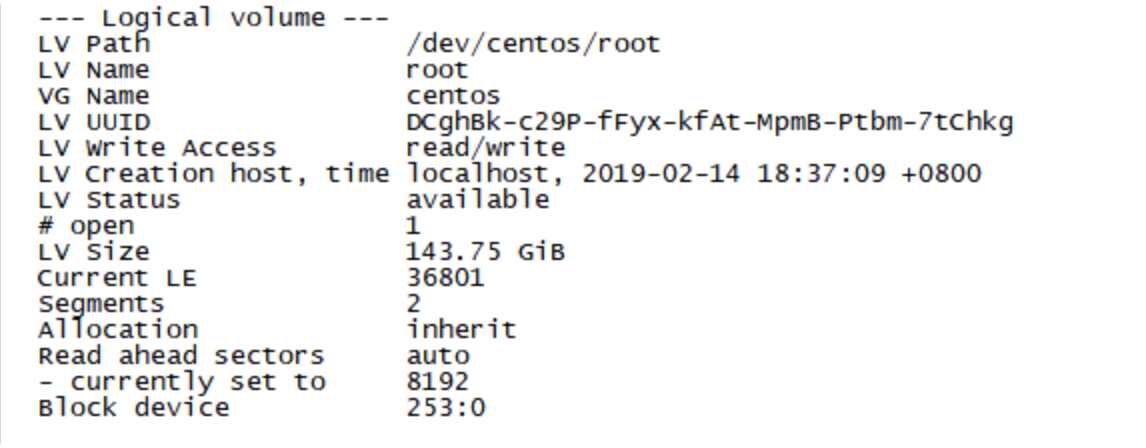Click the Read ahead sectors value "auto"
Viewport: 1146px width, 448px height.
(437, 356)
